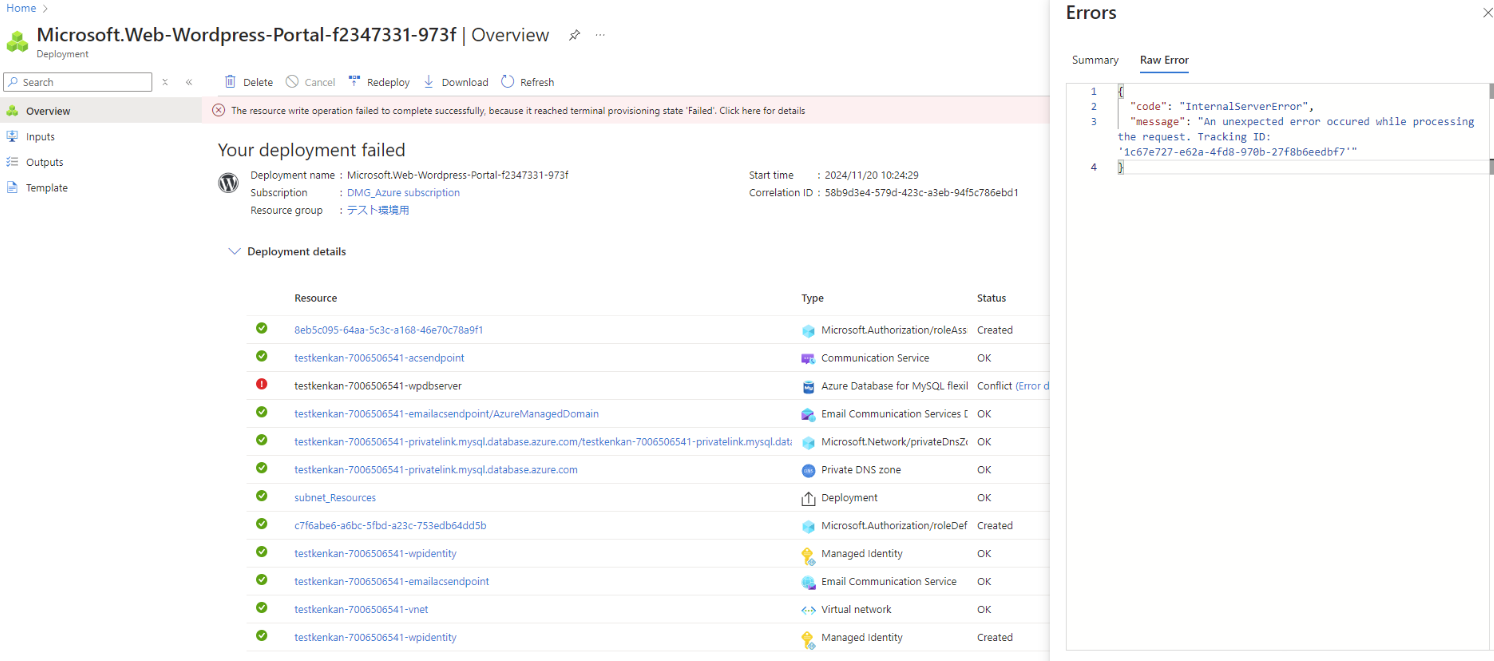Close the Errors panel
This screenshot has height=661, width=1494.
coord(1486,13)
